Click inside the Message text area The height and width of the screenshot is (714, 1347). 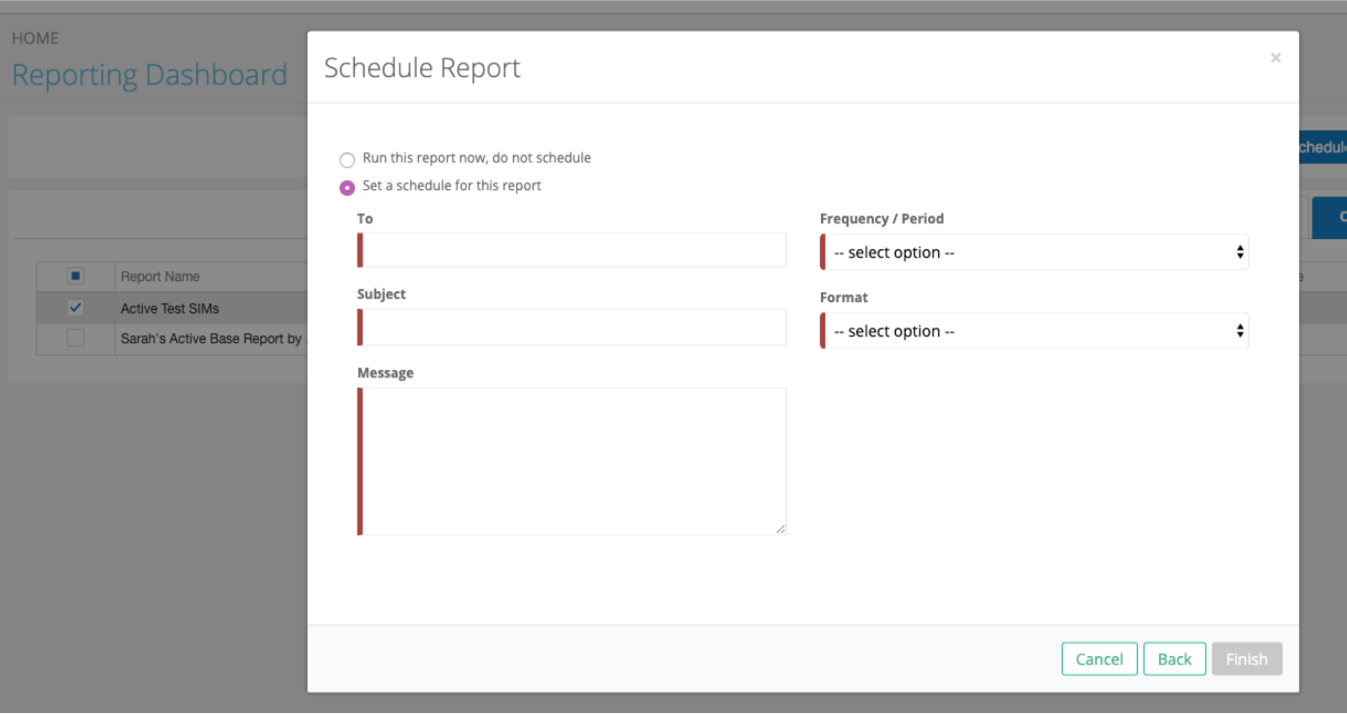[572, 461]
